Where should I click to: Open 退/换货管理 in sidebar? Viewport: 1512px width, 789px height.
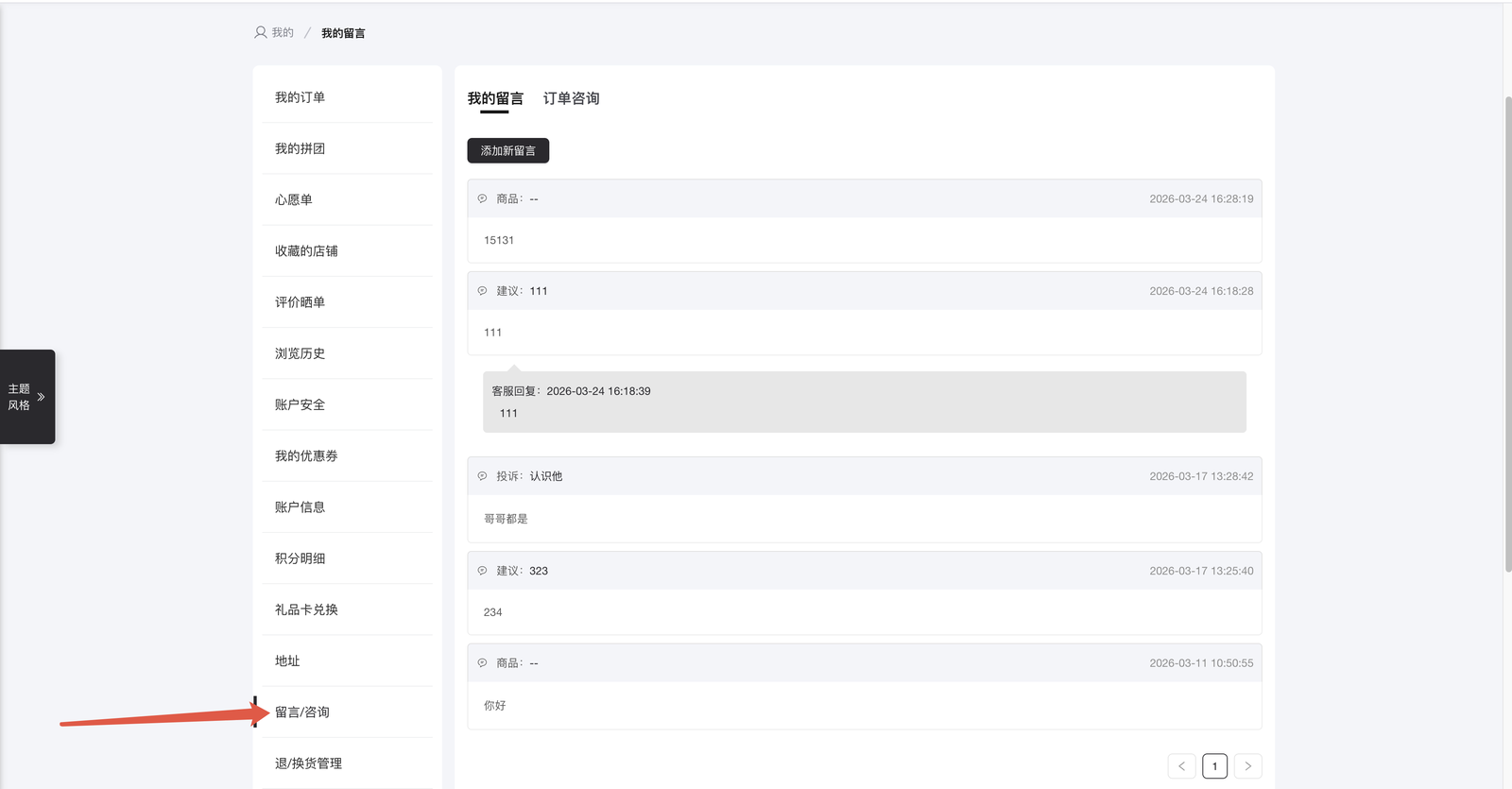pos(308,763)
